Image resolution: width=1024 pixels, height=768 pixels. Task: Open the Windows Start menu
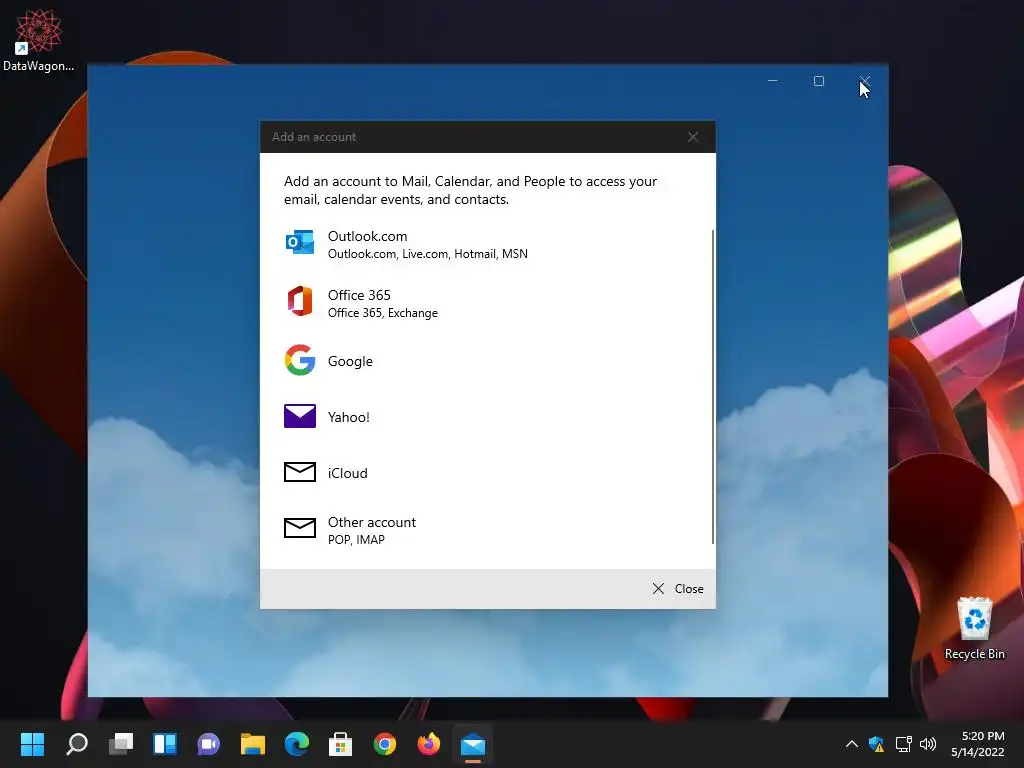(x=32, y=744)
